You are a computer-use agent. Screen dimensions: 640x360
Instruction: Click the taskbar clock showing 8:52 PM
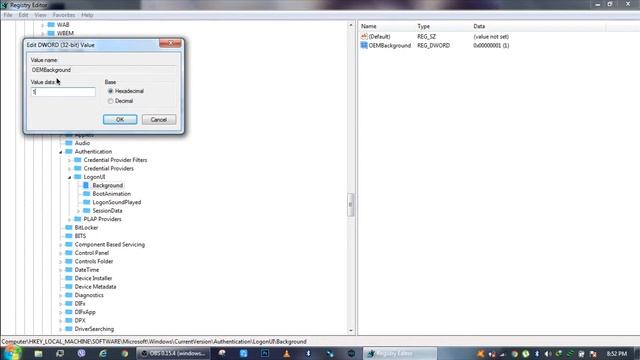pos(617,354)
